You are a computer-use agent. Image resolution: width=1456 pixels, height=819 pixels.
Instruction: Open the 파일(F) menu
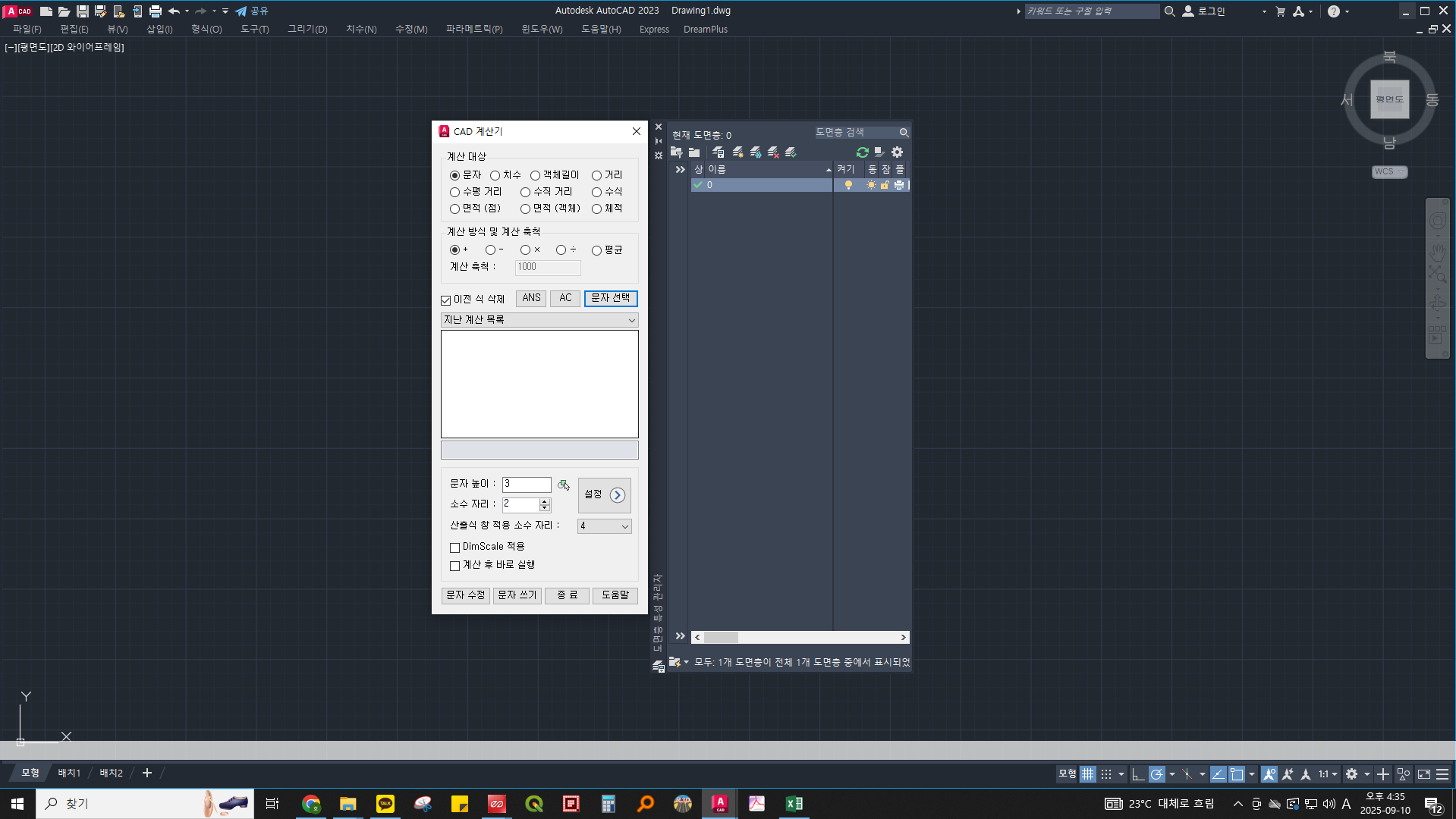(x=27, y=30)
